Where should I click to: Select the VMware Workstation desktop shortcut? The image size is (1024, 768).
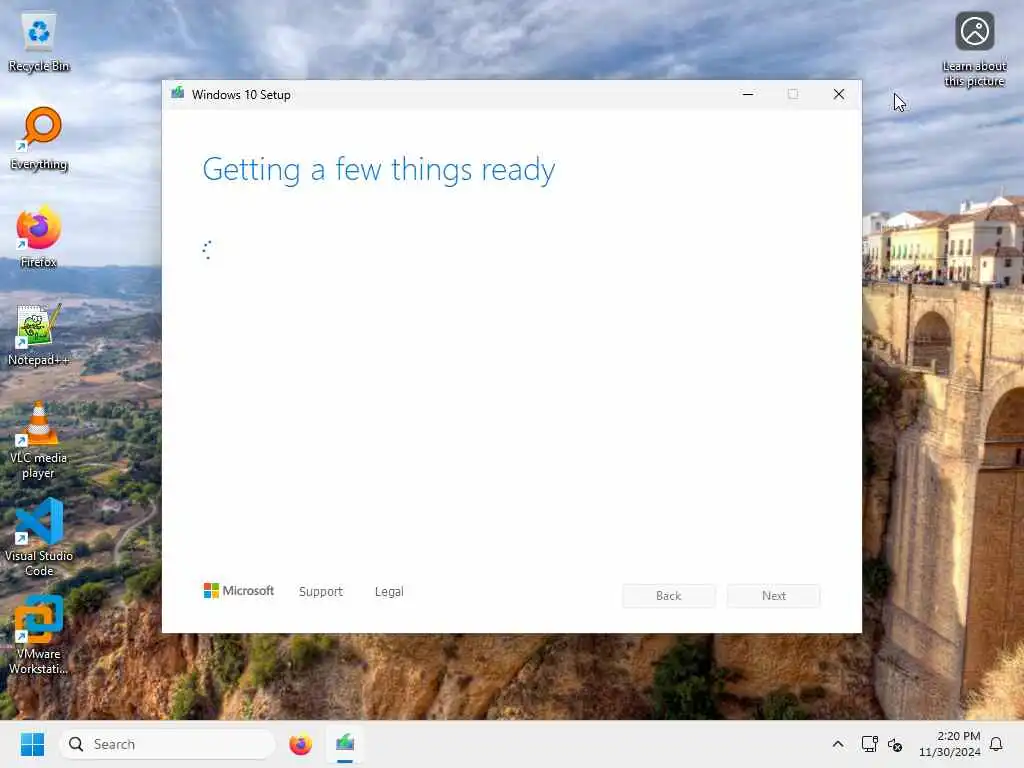pos(39,635)
